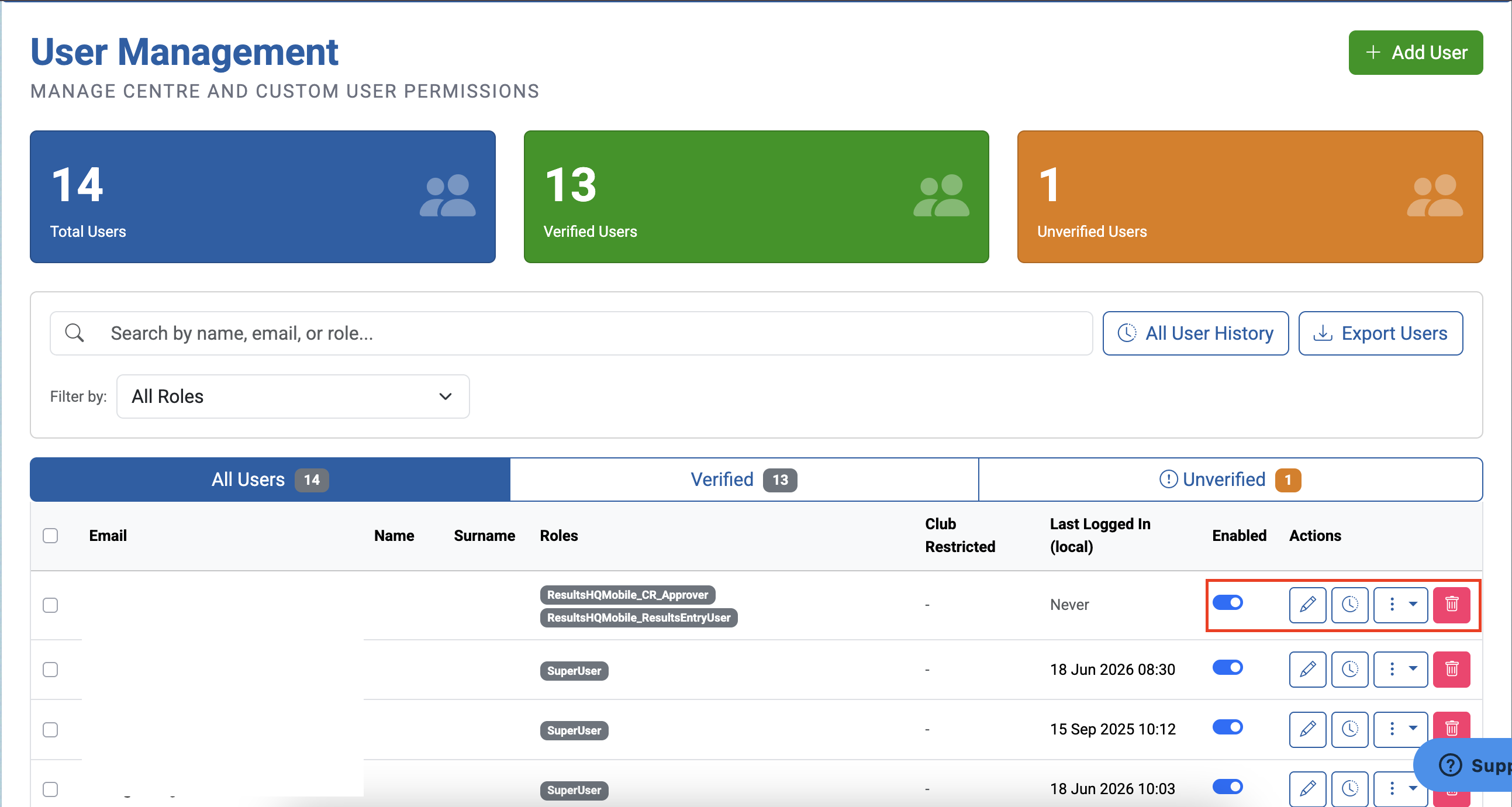Viewport: 1512px width, 807px height.
Task: Open the All Roles filter dropdown
Action: (x=293, y=396)
